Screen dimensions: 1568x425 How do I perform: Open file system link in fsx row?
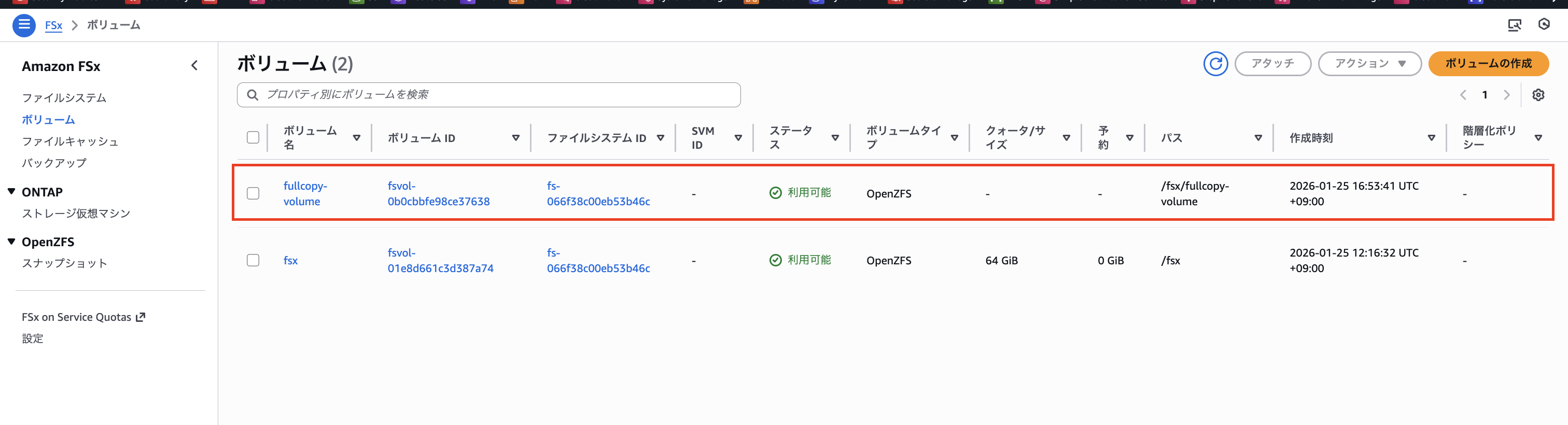tap(598, 260)
